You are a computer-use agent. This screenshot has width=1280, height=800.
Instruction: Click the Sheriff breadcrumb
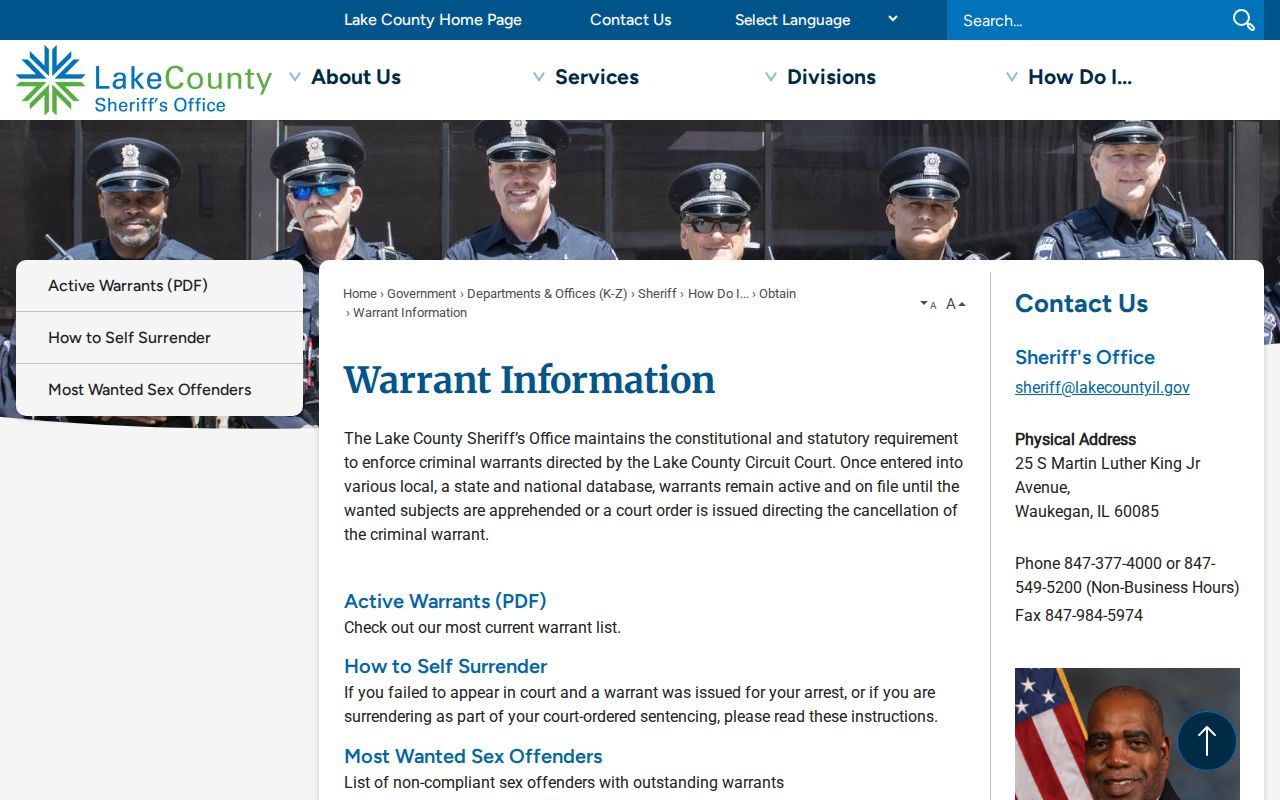[x=657, y=294]
